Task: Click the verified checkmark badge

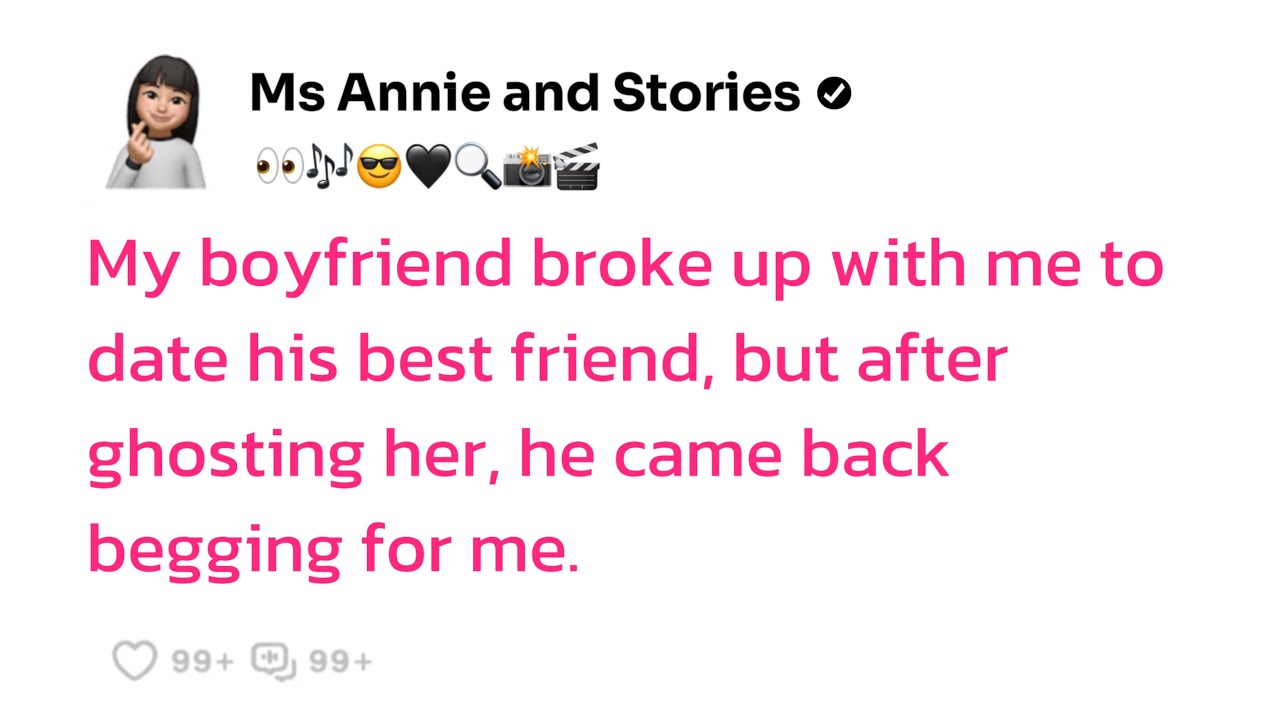Action: (x=834, y=94)
